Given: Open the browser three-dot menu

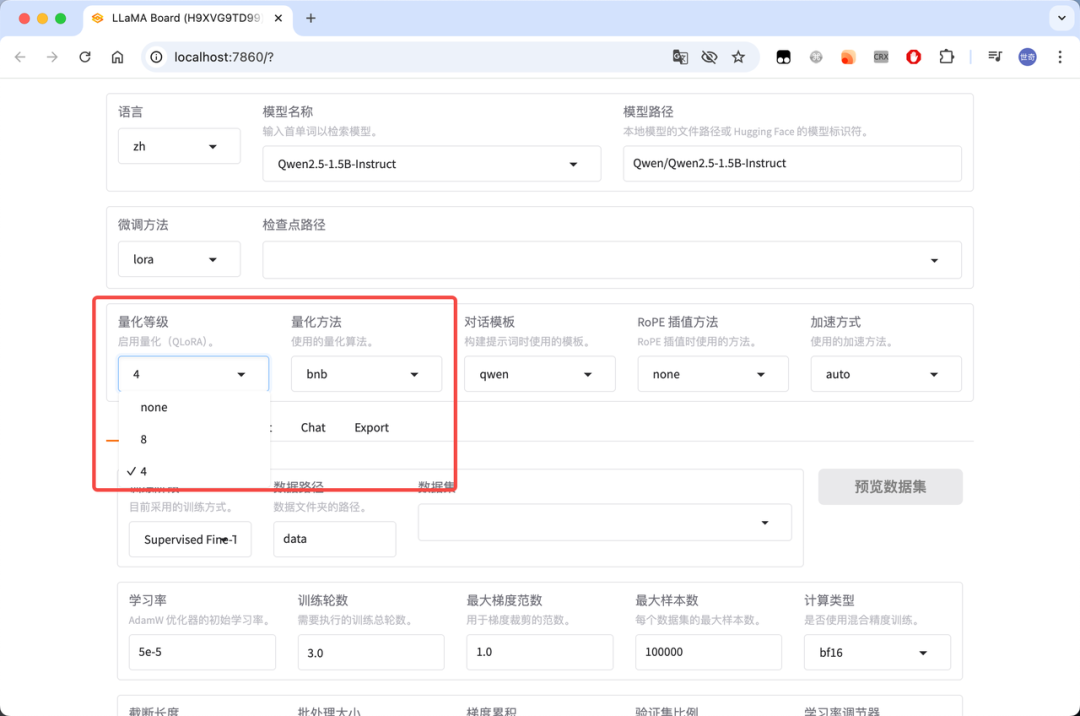Looking at the screenshot, I should pos(1060,57).
